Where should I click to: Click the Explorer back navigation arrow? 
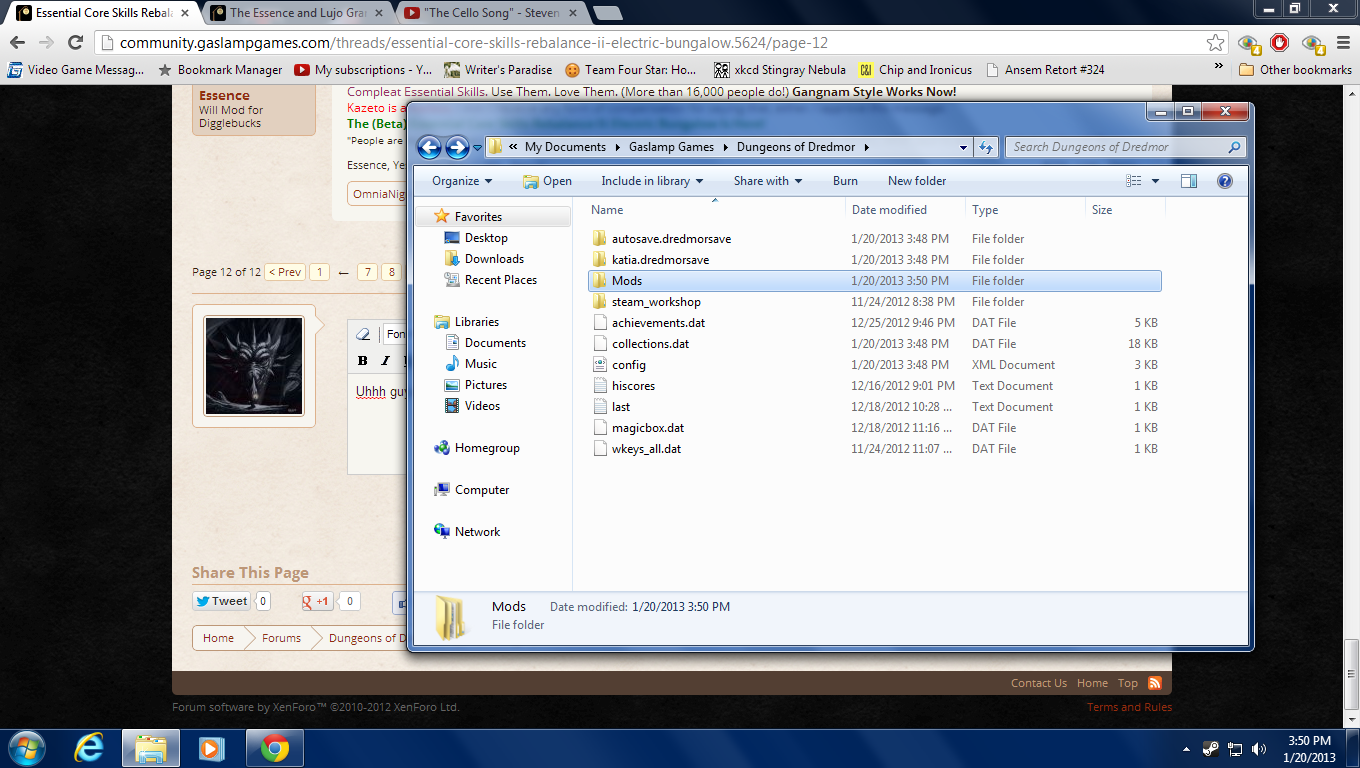(x=429, y=147)
